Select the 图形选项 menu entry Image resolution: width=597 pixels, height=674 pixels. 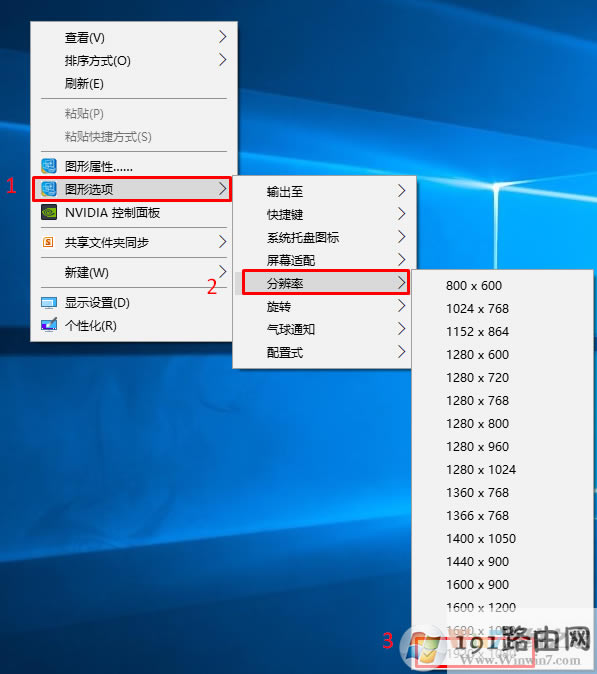tap(132, 189)
